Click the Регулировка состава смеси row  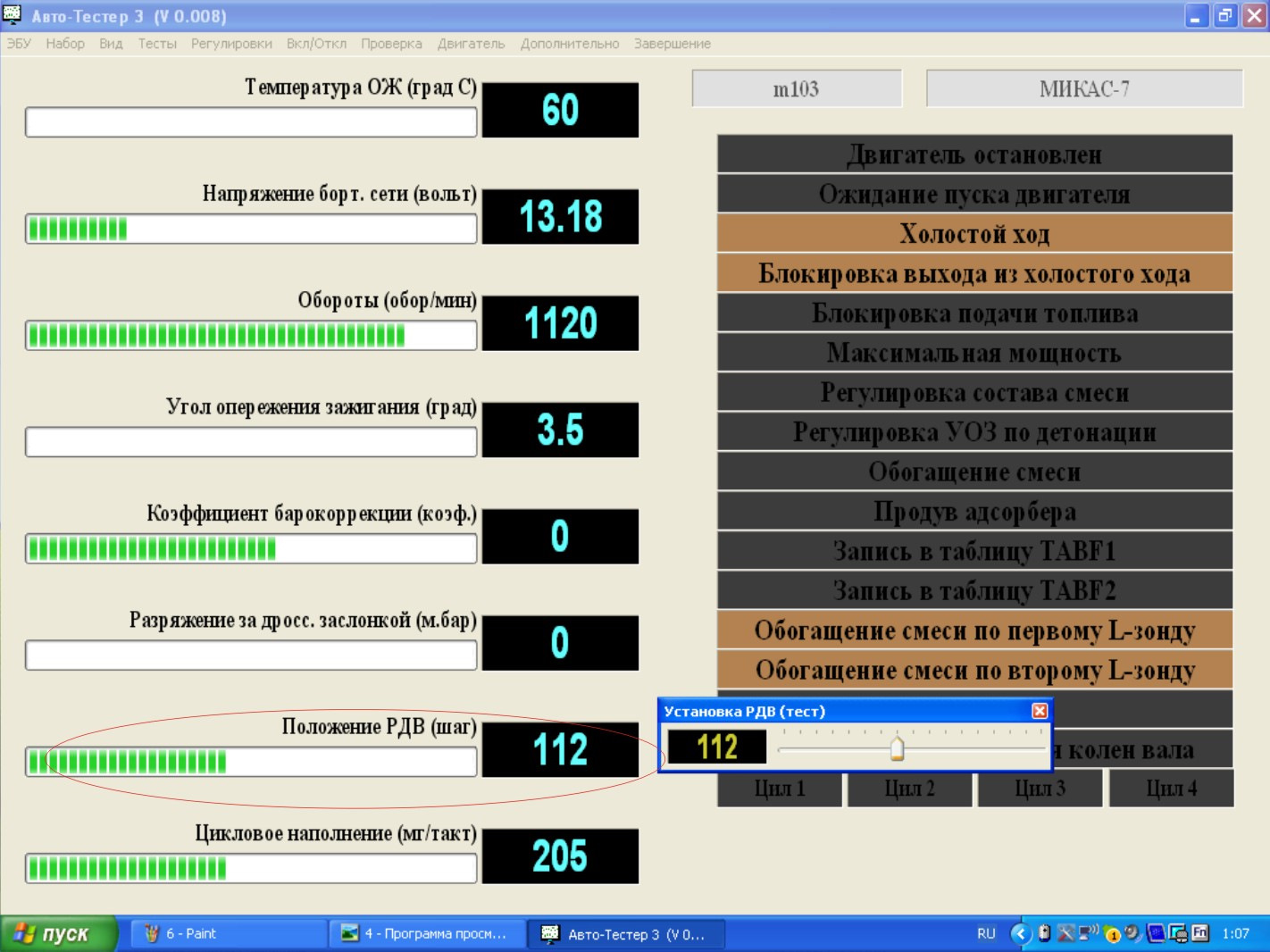pyautogui.click(x=974, y=392)
